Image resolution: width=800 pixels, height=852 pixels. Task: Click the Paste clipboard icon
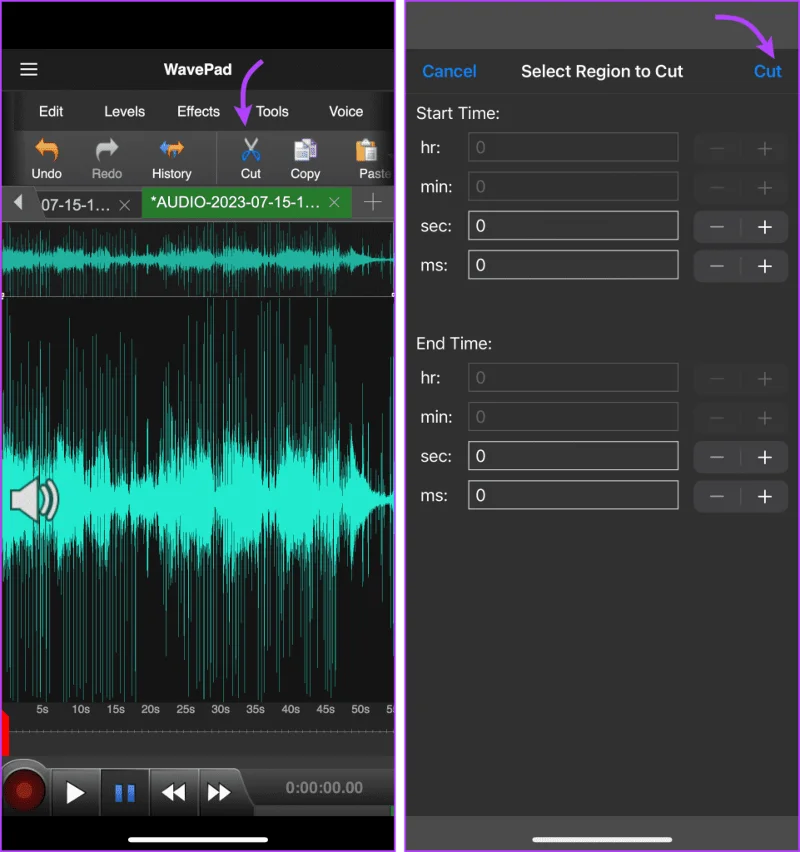click(x=367, y=150)
